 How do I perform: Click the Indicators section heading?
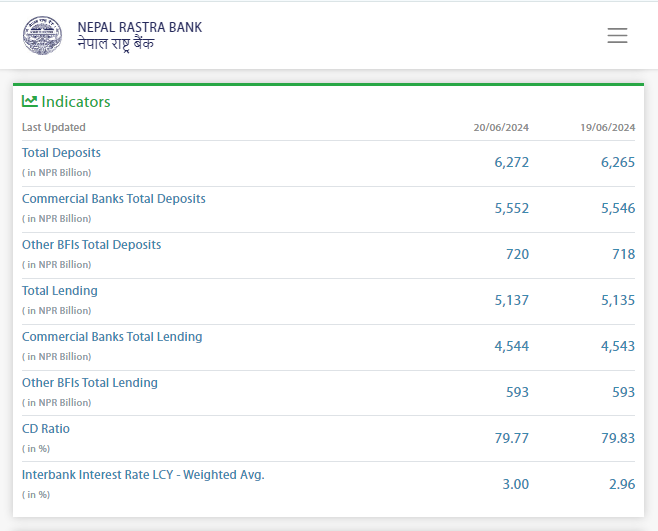tap(76, 102)
